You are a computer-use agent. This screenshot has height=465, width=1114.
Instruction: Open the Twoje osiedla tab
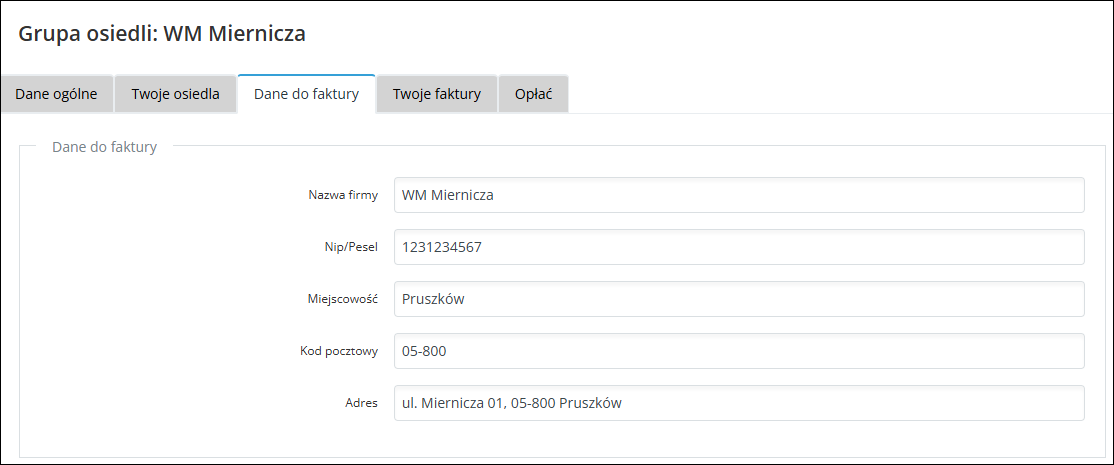tap(175, 94)
